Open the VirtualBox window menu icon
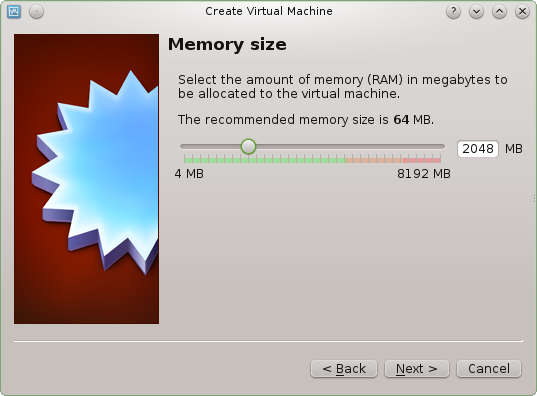 (14, 12)
